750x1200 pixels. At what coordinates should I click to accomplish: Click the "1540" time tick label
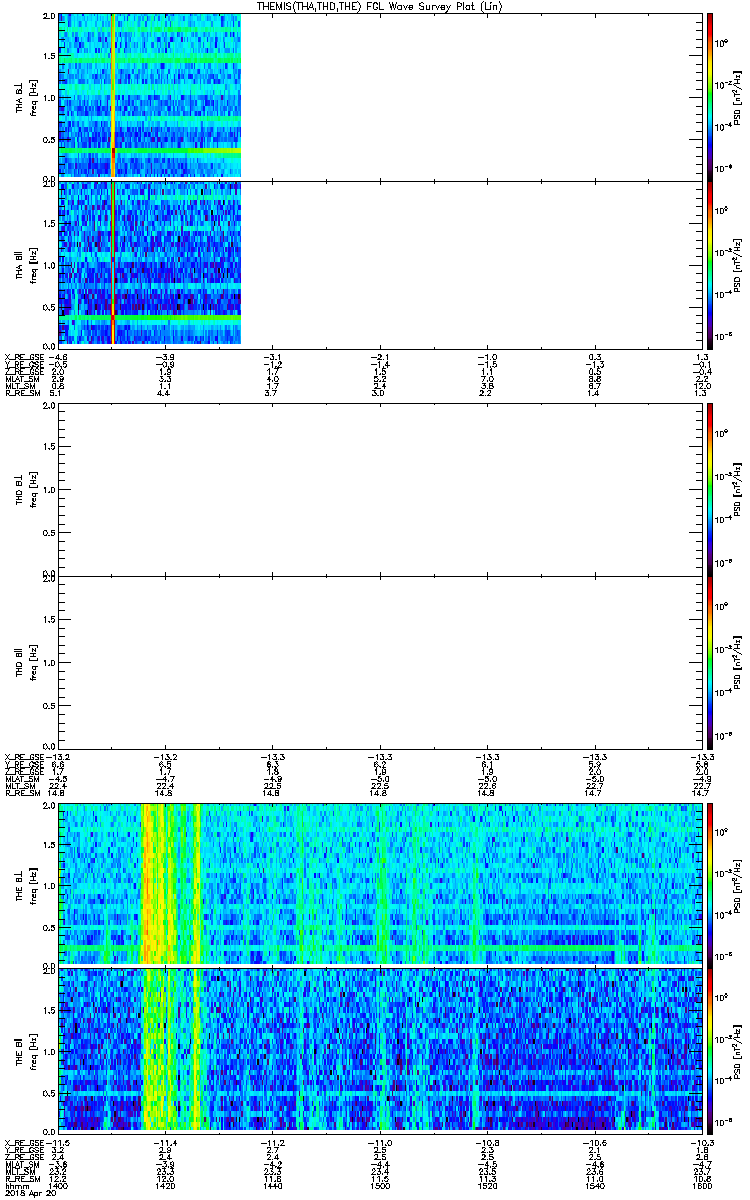pos(595,1188)
